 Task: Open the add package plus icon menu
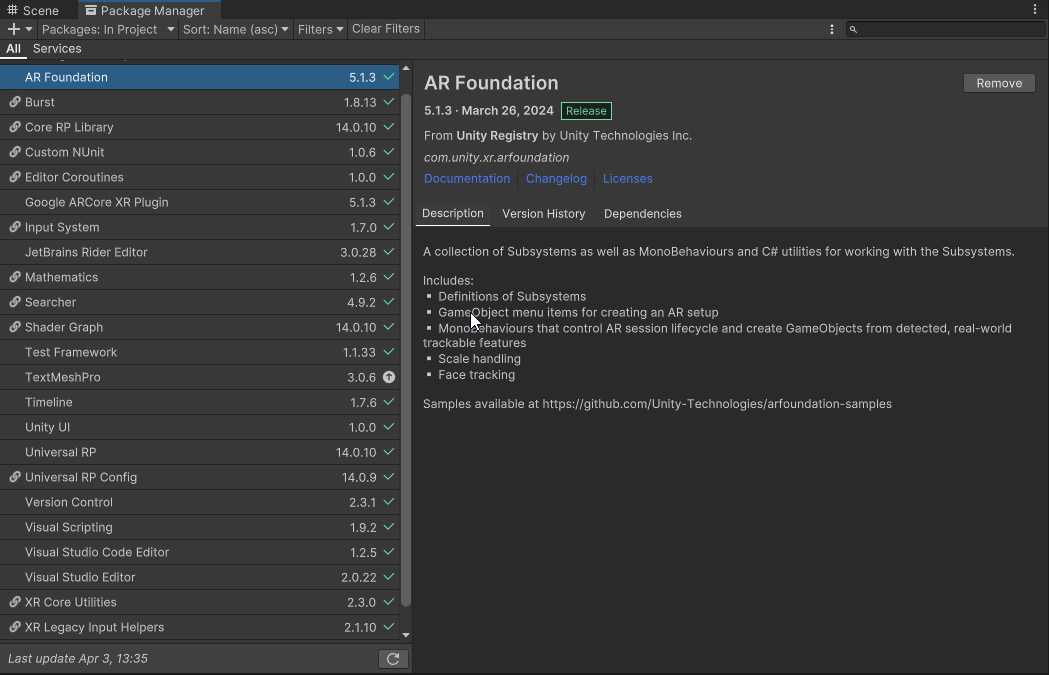pos(12,29)
